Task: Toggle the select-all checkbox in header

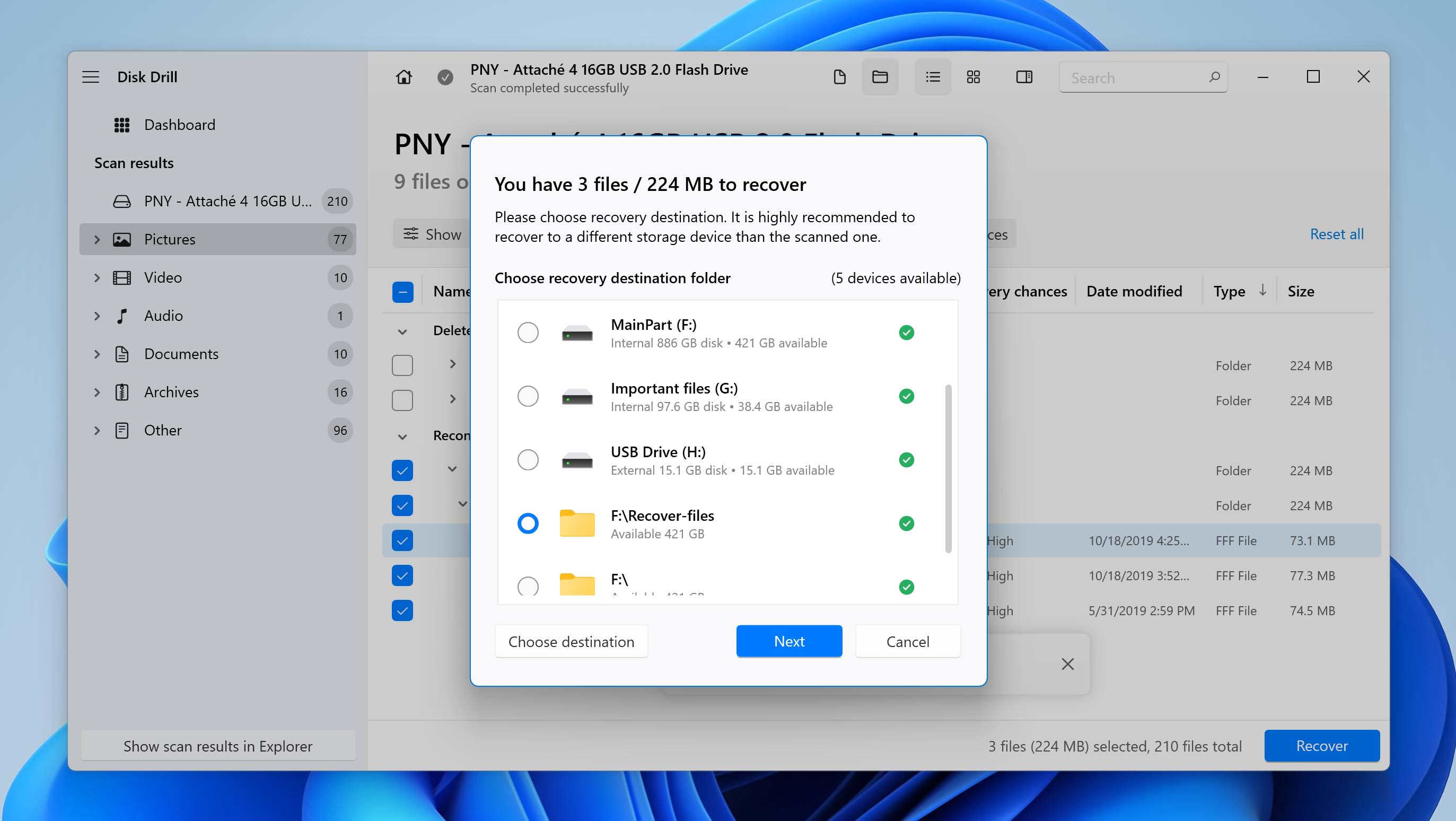Action: pyautogui.click(x=402, y=292)
